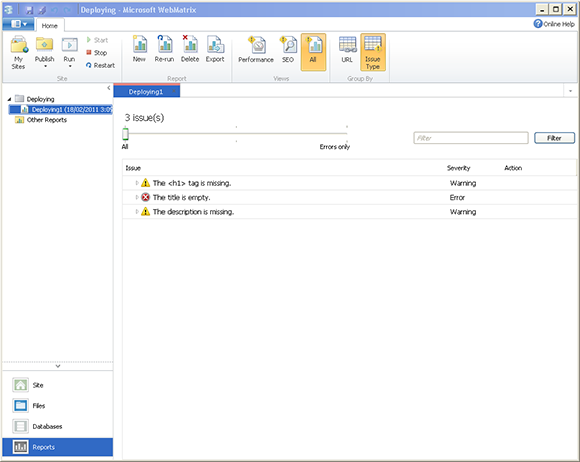
Task: Click the warning icon beside the h1 issue
Action: point(145,183)
